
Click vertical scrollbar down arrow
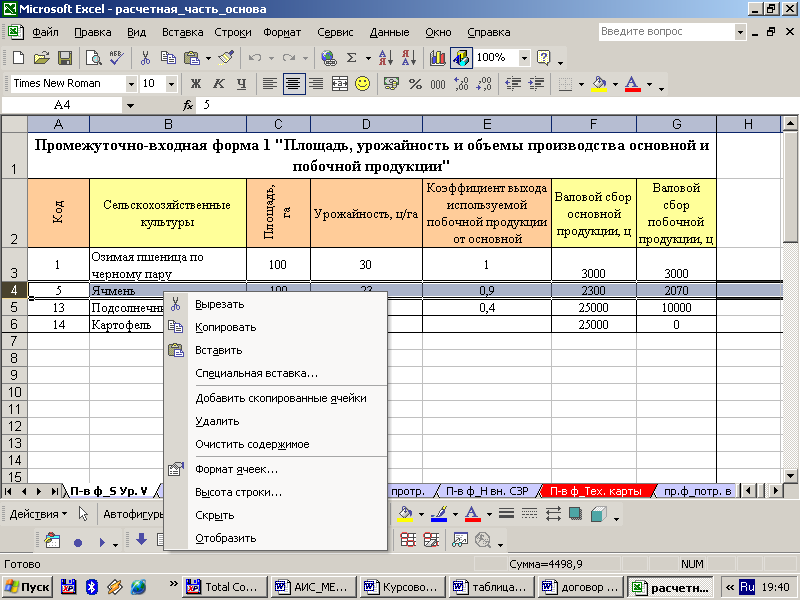tap(790, 476)
